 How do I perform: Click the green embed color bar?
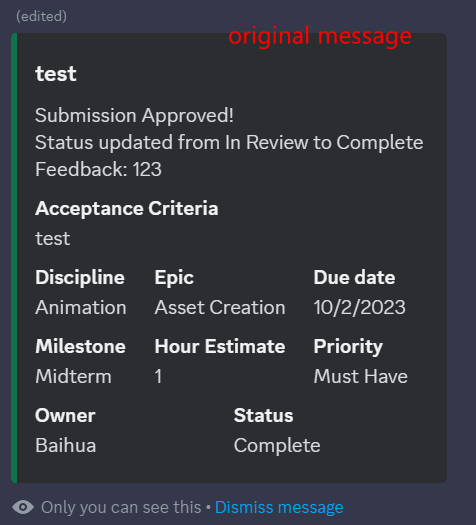14,258
